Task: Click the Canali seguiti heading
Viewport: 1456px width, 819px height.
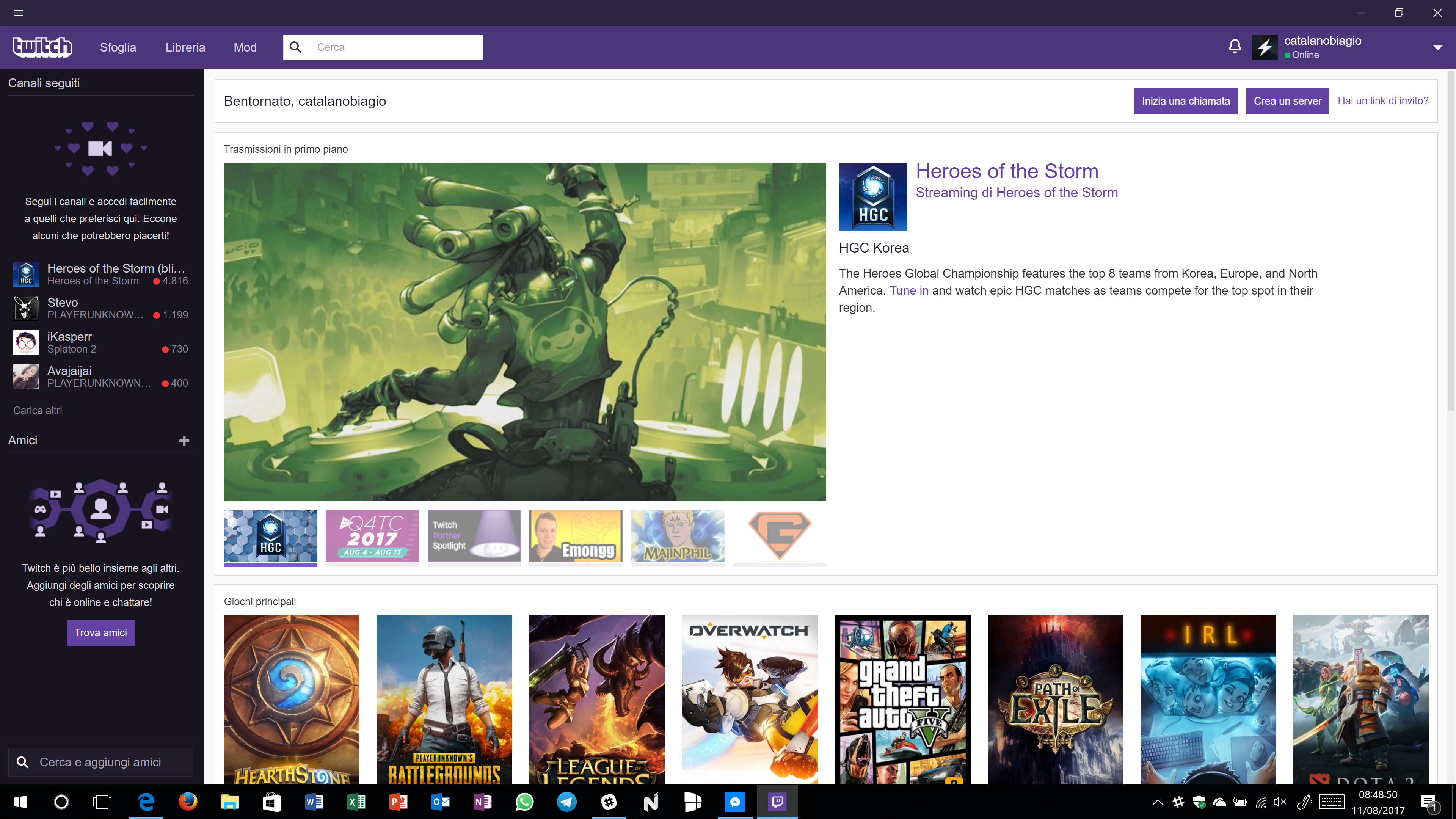Action: 44,83
